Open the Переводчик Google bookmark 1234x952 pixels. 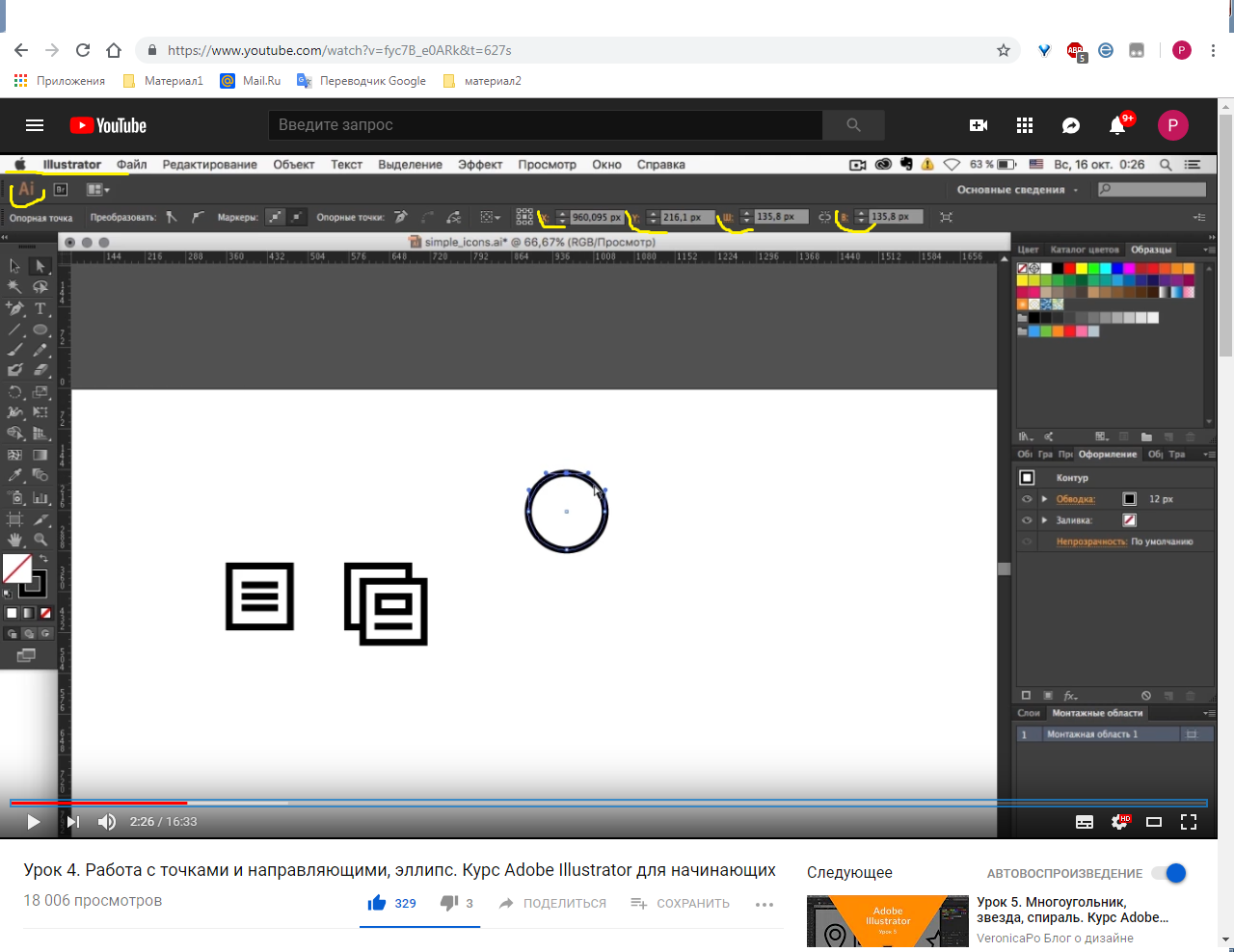[362, 81]
